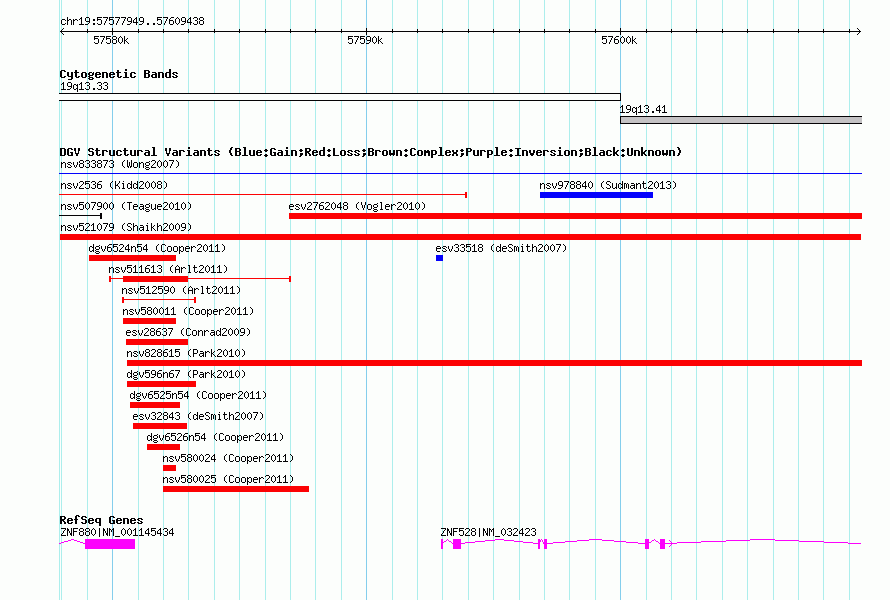Open variant label dgv6524n54 (Cooper2011)

click(x=157, y=248)
